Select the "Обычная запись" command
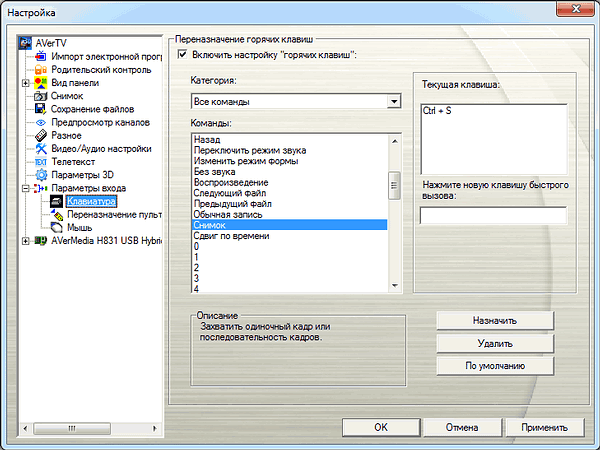The width and height of the screenshot is (600, 450). (x=290, y=214)
